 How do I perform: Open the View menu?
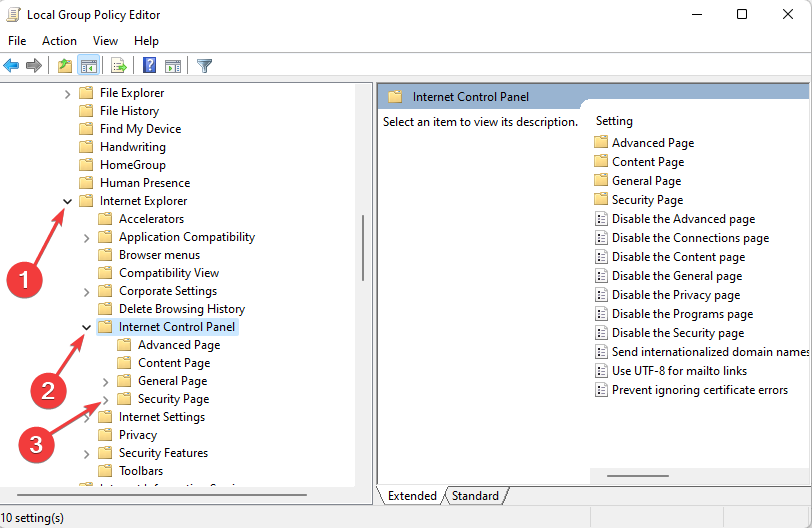(105, 41)
